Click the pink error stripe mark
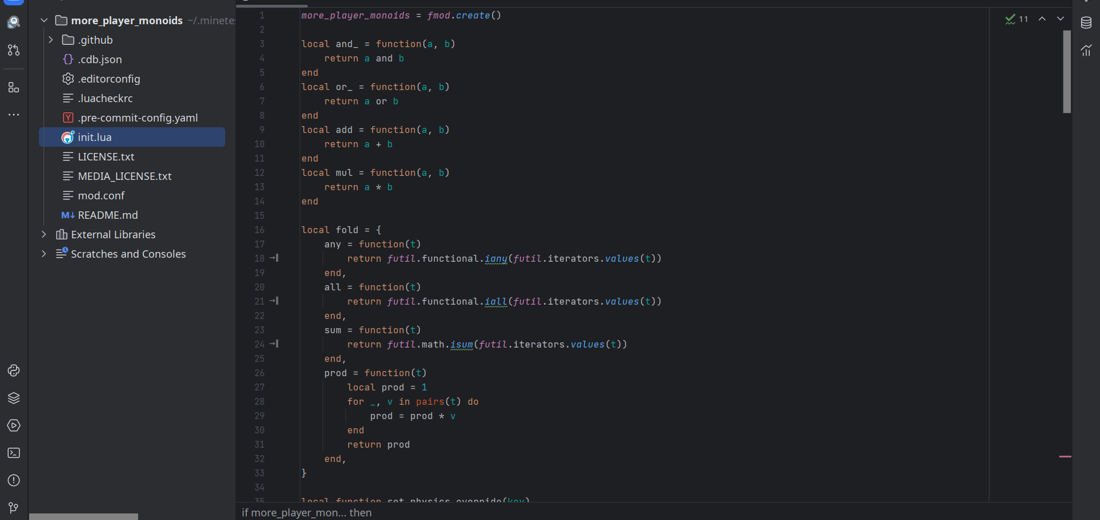 (1065, 457)
